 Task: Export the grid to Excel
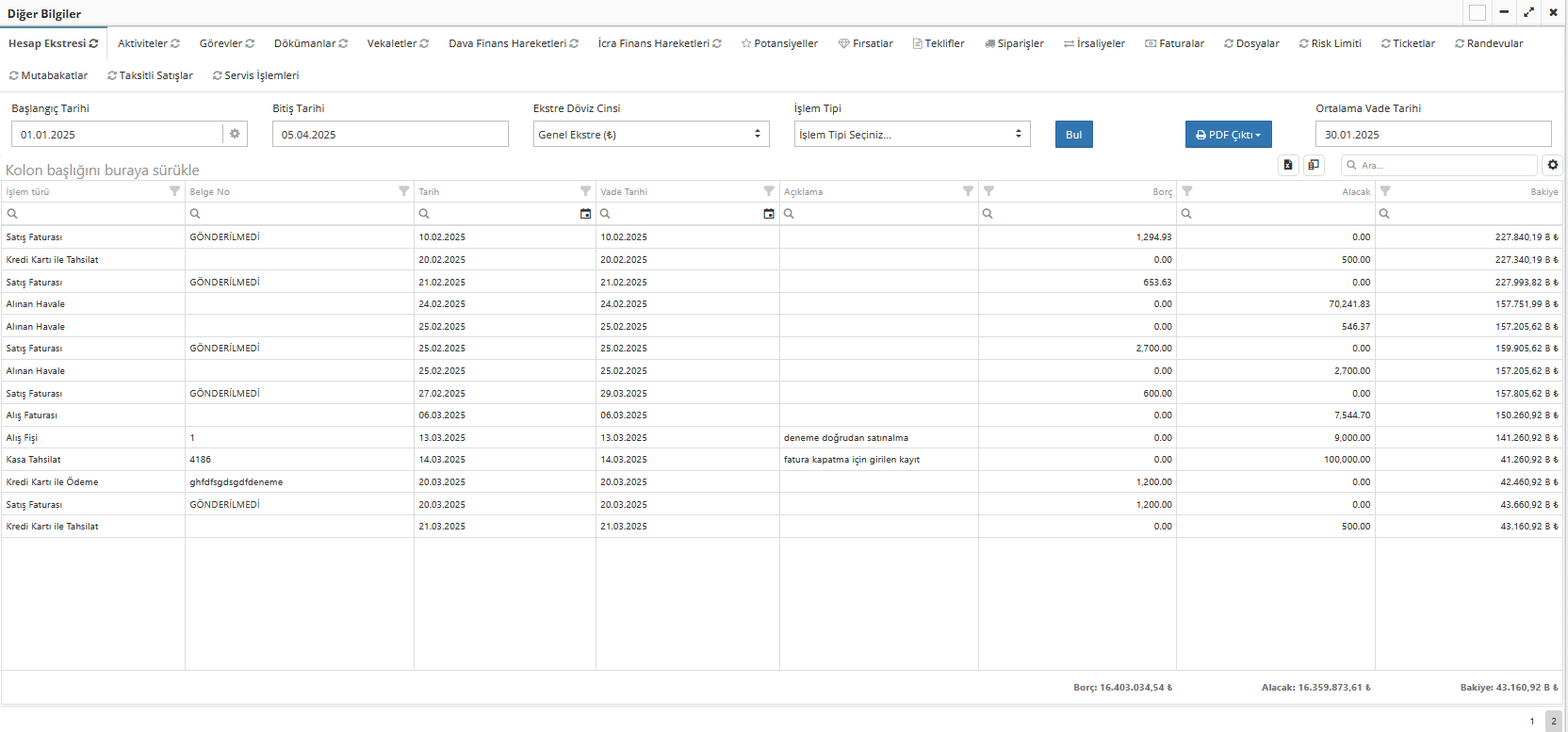(x=1288, y=165)
